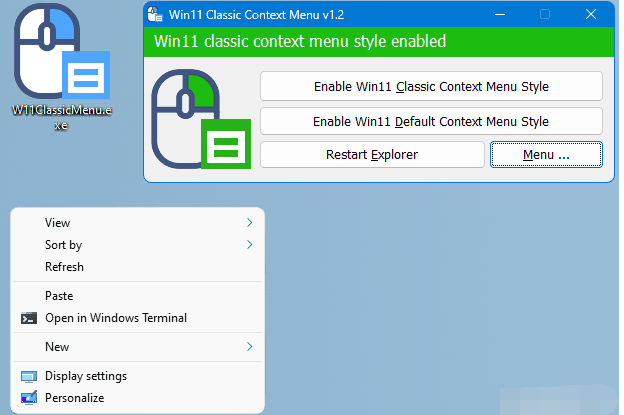Expand the Sort by submenu arrow
The image size is (624, 415).
pyautogui.click(x=250, y=244)
